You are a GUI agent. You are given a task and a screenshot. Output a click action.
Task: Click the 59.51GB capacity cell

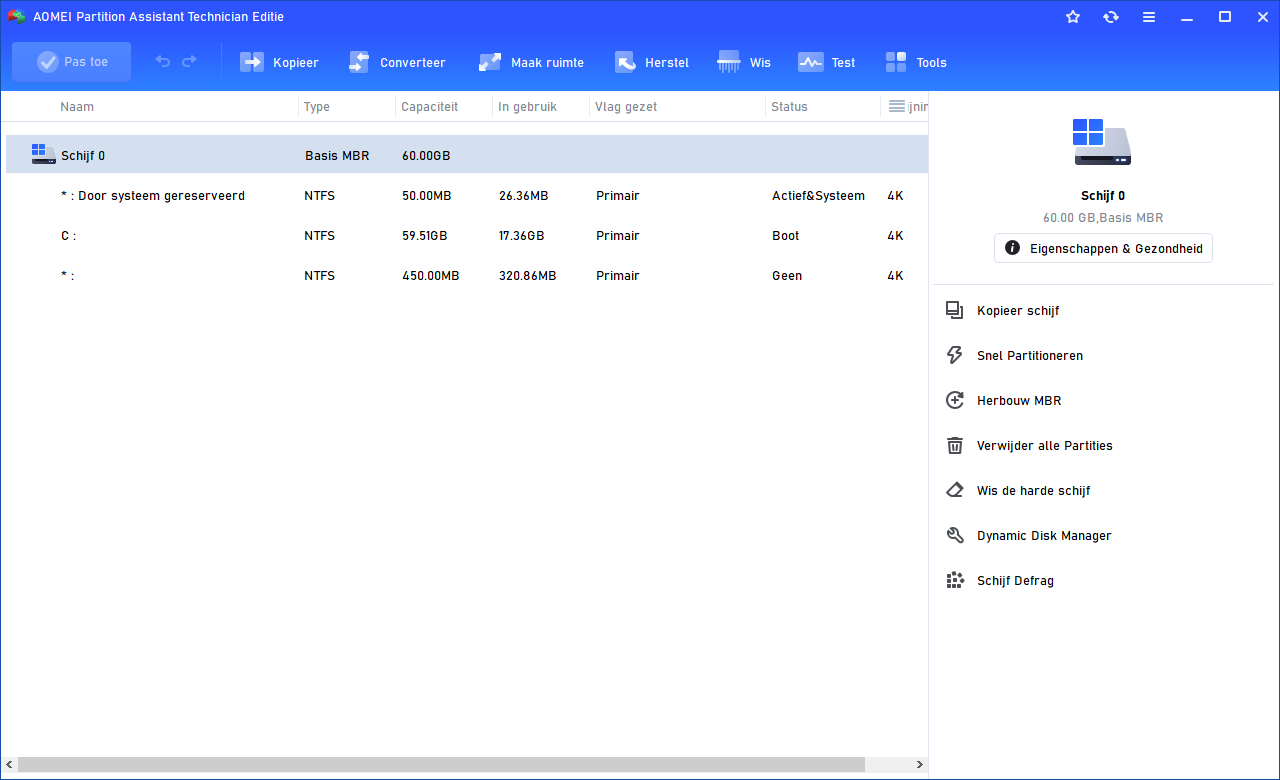[x=425, y=236]
